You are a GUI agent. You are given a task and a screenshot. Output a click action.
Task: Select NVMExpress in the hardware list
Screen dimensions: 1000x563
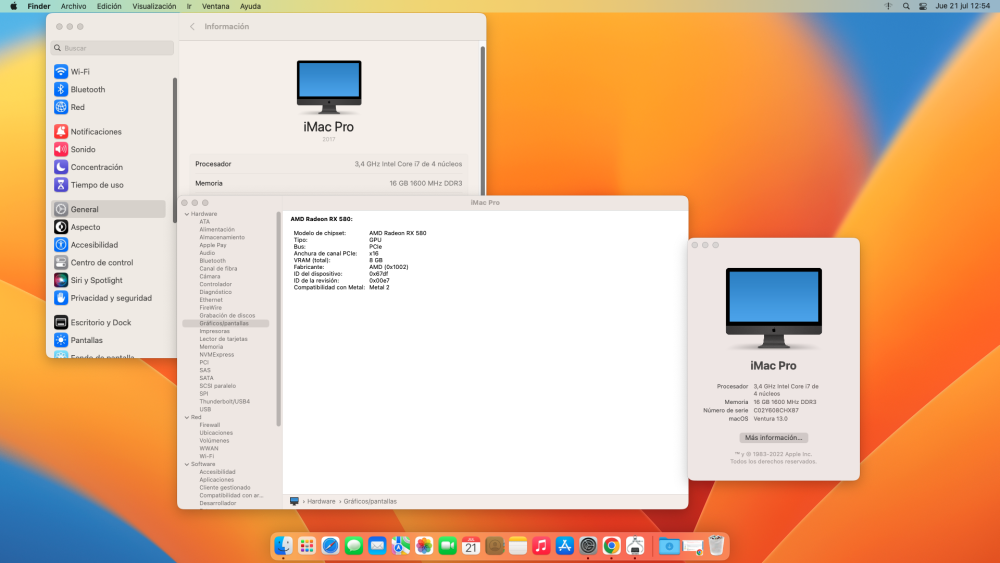(x=217, y=355)
